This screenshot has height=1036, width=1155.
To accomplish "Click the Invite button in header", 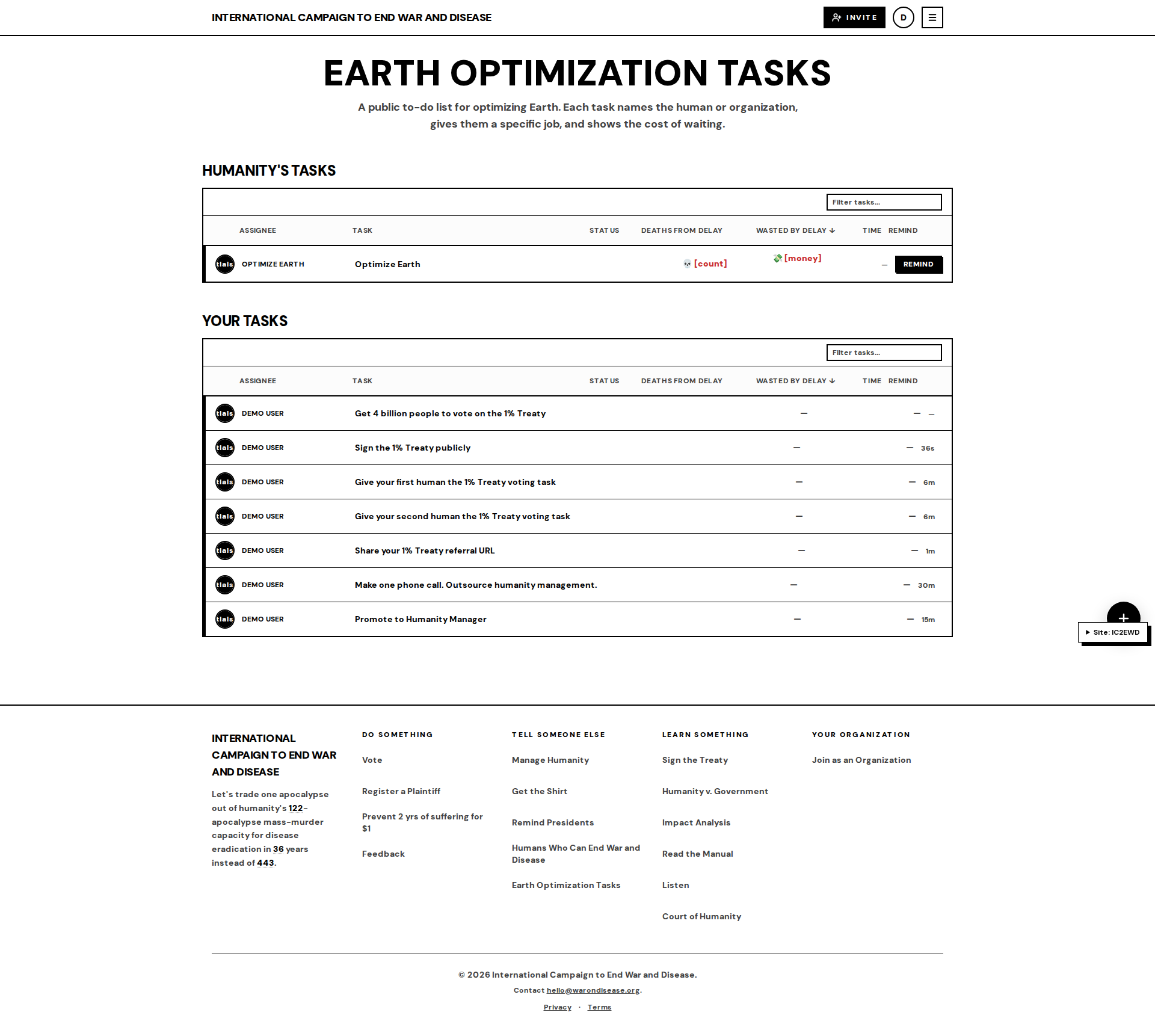I will click(854, 17).
